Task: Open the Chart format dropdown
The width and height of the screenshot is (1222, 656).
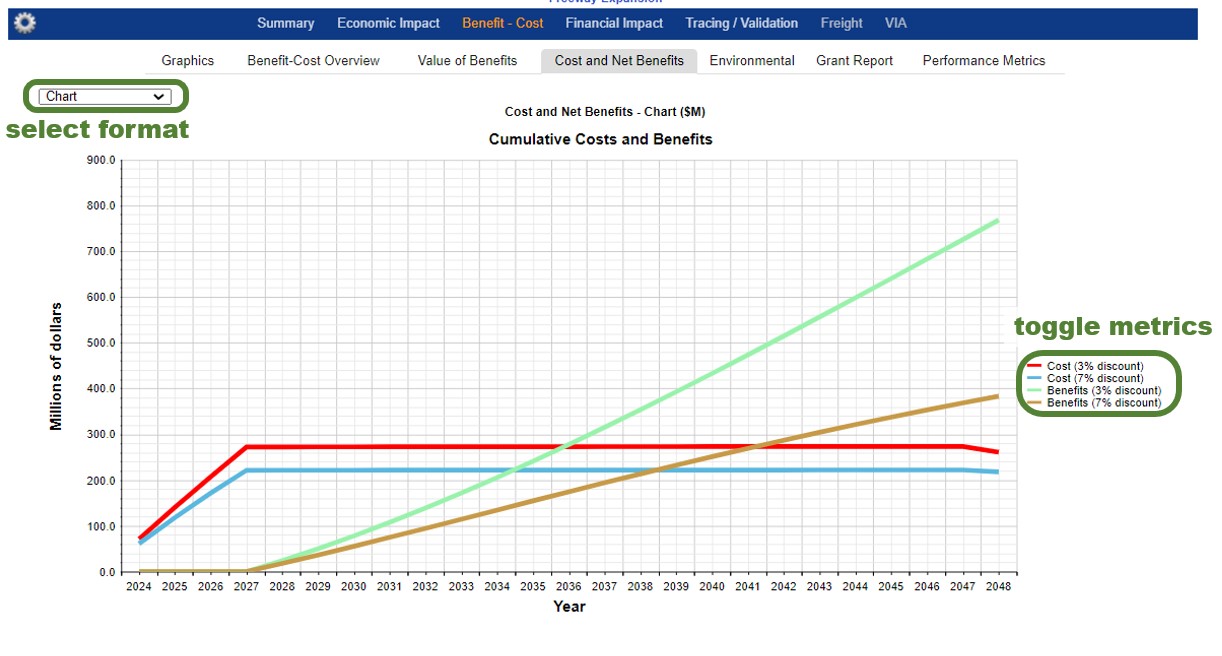Action: (105, 97)
